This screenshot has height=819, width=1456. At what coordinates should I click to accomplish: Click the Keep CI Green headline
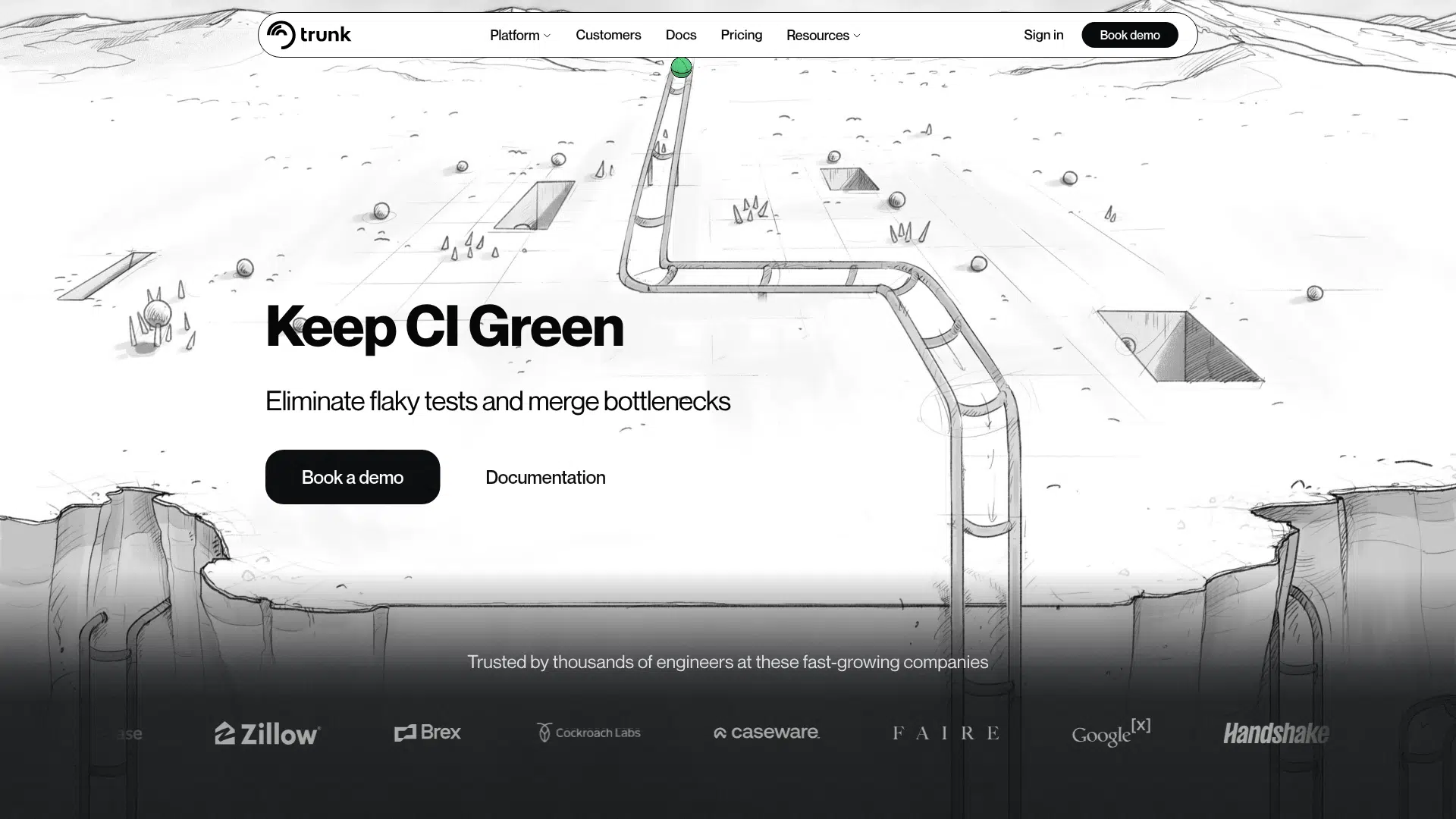(444, 327)
